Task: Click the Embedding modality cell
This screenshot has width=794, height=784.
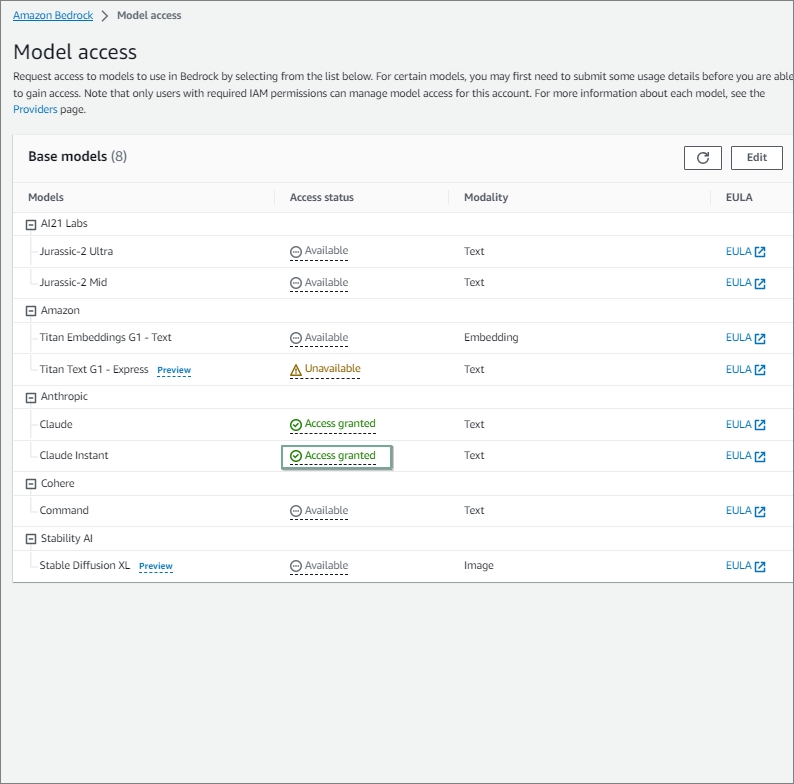Action: pos(491,338)
